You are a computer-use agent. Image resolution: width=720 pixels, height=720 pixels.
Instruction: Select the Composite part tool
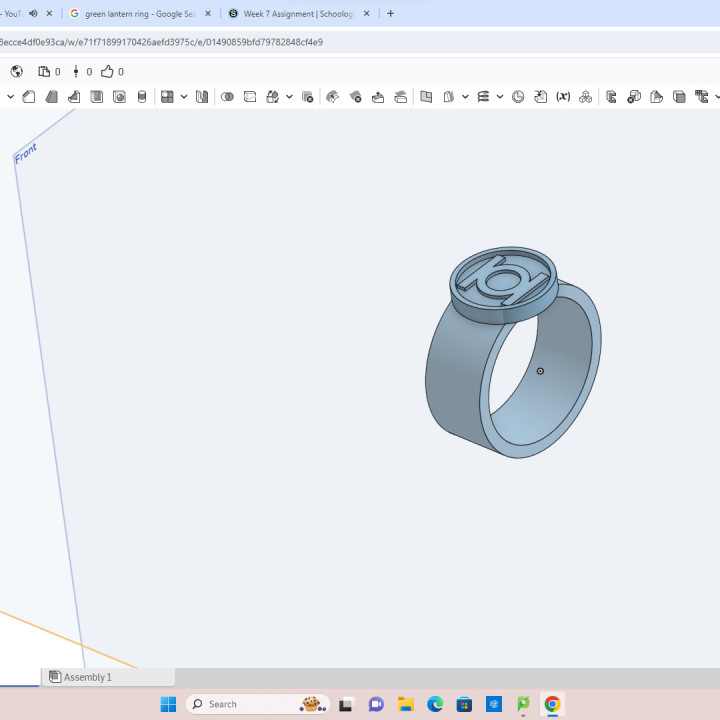tap(585, 97)
